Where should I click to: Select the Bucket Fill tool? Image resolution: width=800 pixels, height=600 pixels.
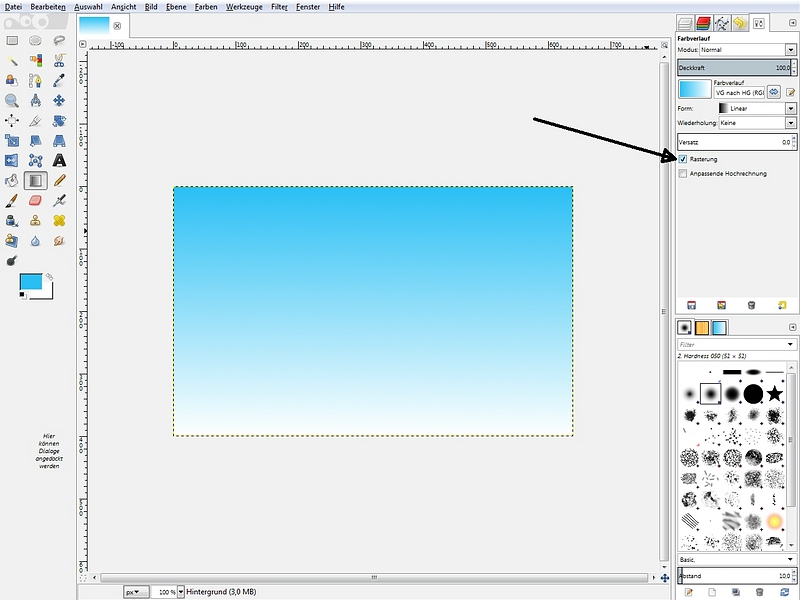(x=12, y=181)
